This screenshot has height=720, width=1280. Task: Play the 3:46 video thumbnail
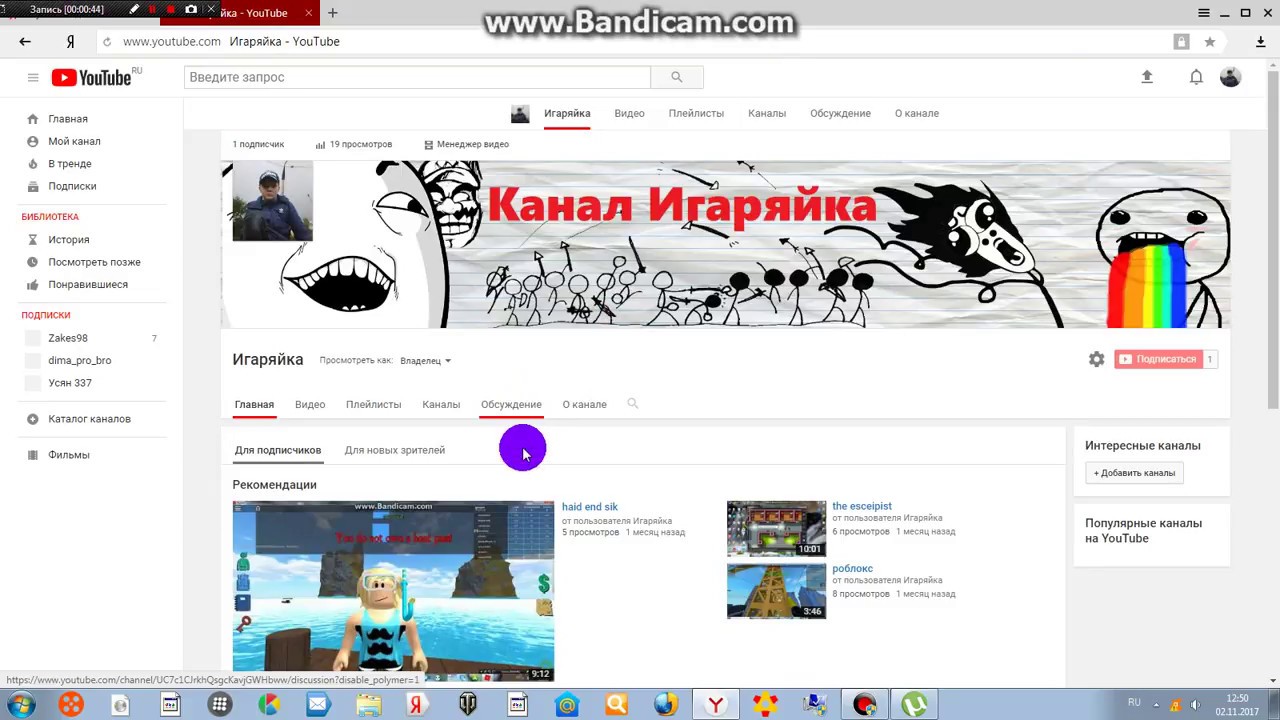coord(776,591)
